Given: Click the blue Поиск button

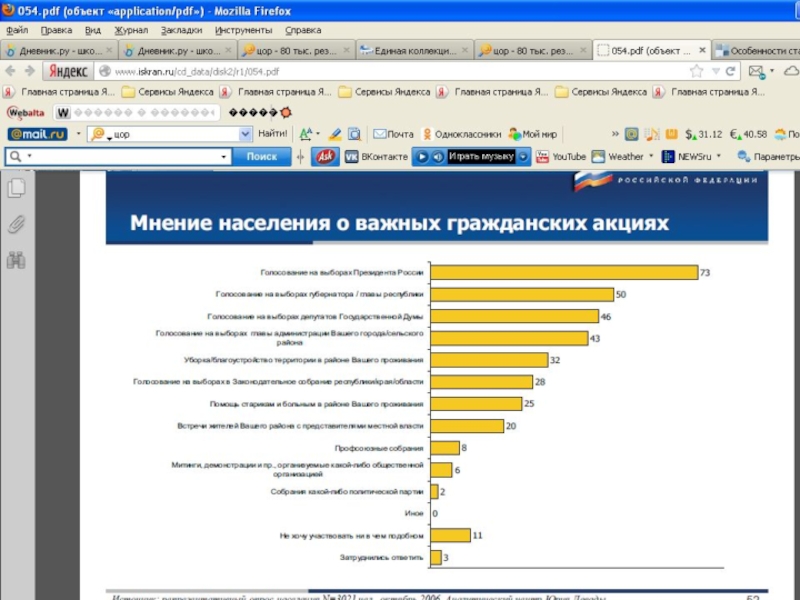Looking at the screenshot, I should click(262, 156).
